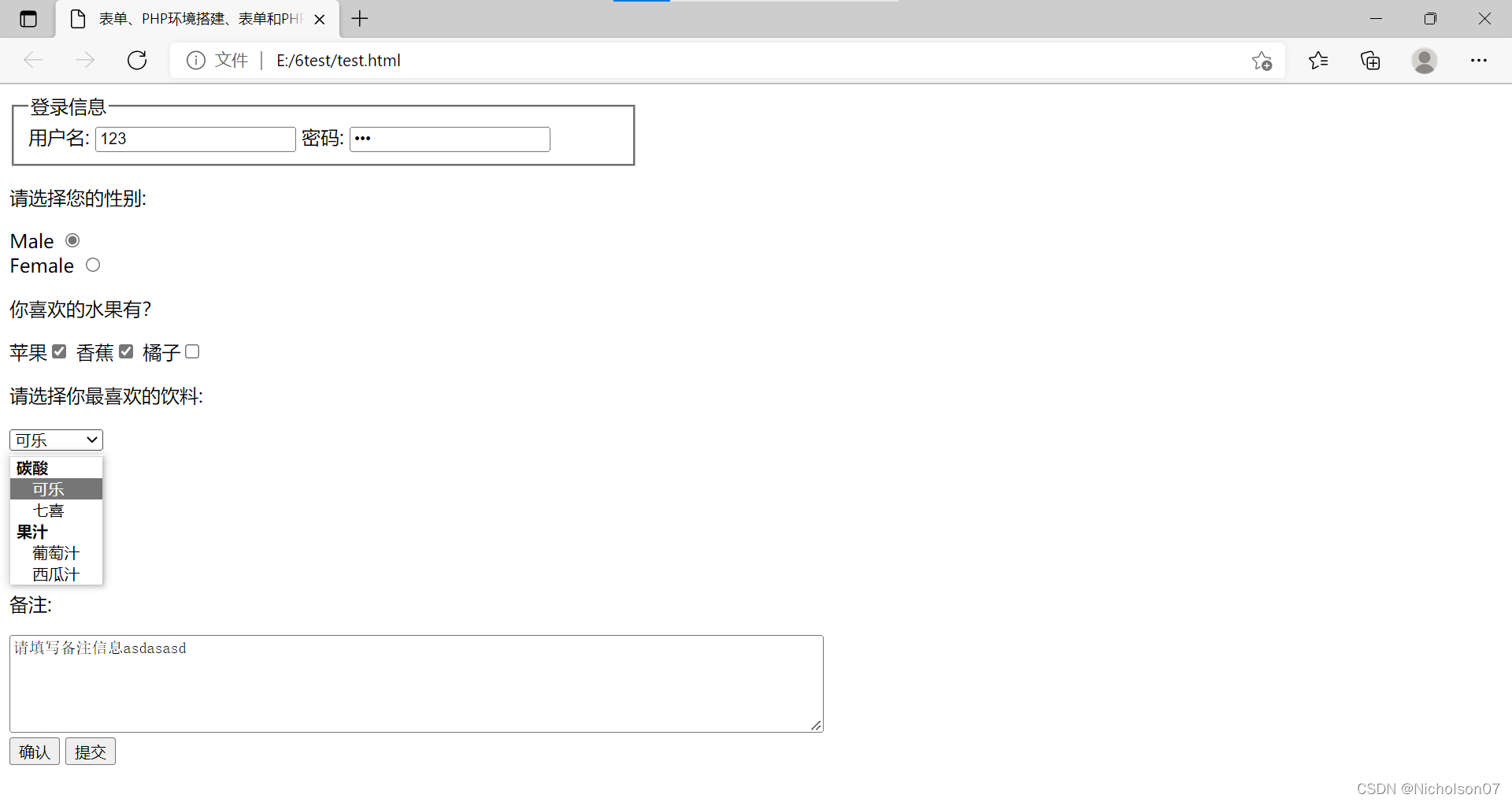
Task: Click the 用户名 input field
Action: [195, 139]
